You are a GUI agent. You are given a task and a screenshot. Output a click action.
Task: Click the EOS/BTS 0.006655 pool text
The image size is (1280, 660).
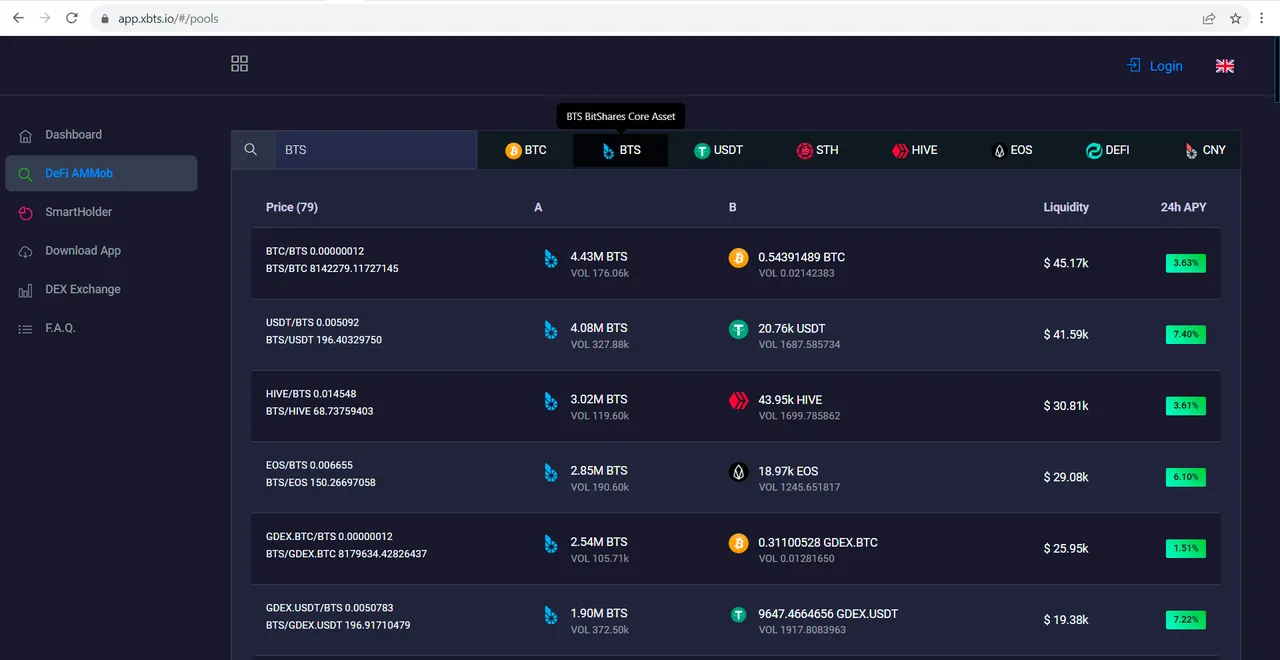click(x=309, y=465)
